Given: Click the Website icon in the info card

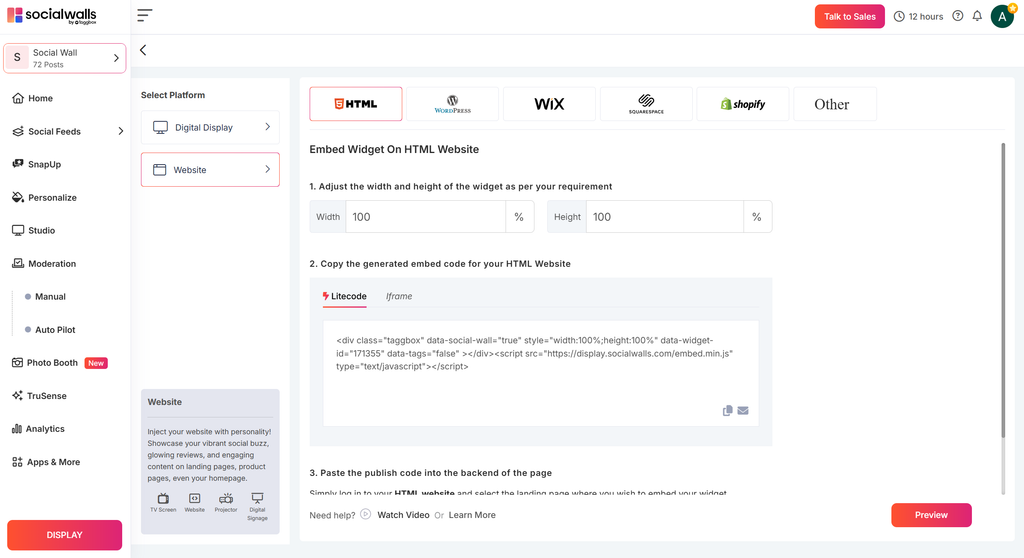Looking at the screenshot, I should (x=195, y=499).
